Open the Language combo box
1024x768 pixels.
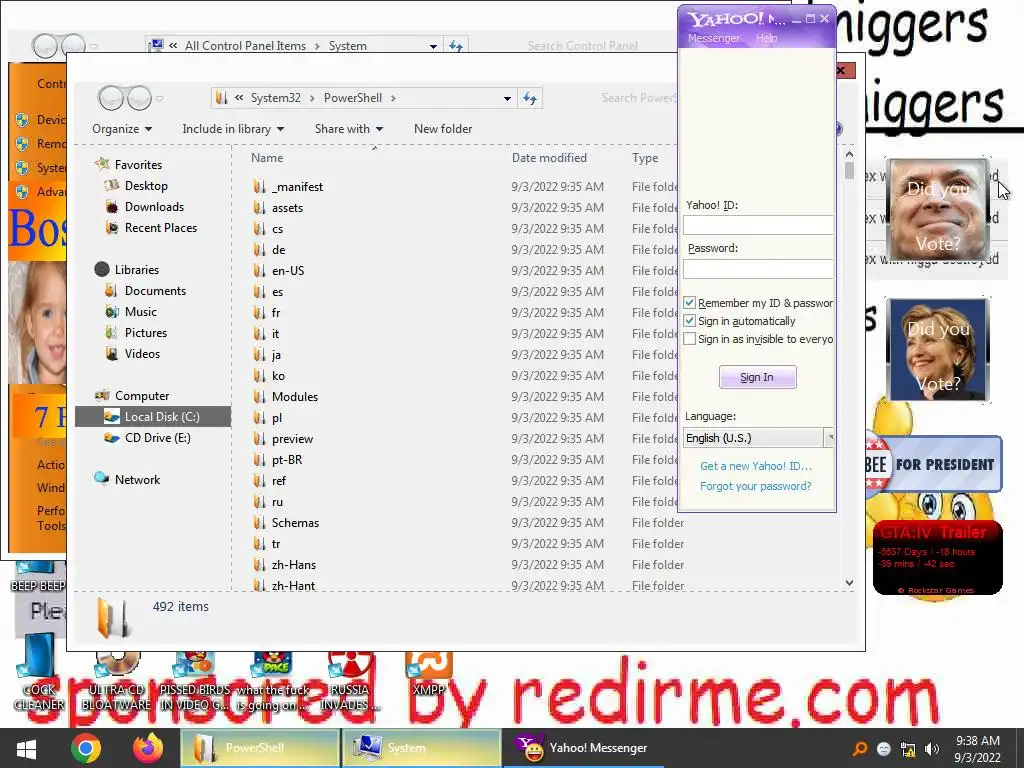click(758, 438)
